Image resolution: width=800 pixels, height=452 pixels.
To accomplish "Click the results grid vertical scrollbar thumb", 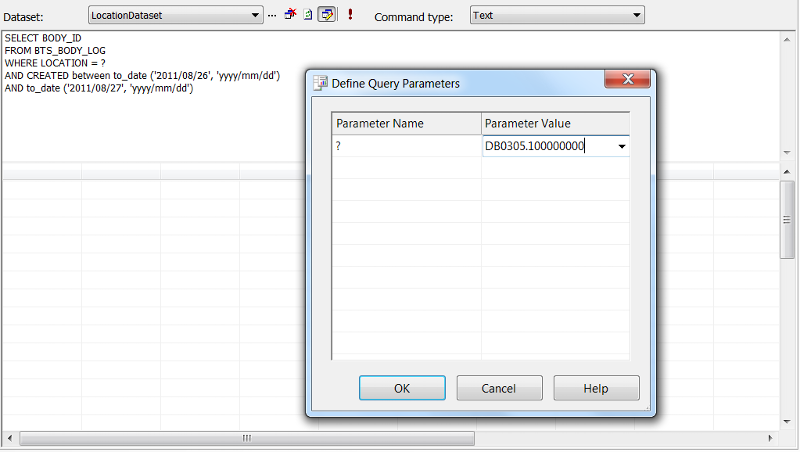I will point(787,220).
